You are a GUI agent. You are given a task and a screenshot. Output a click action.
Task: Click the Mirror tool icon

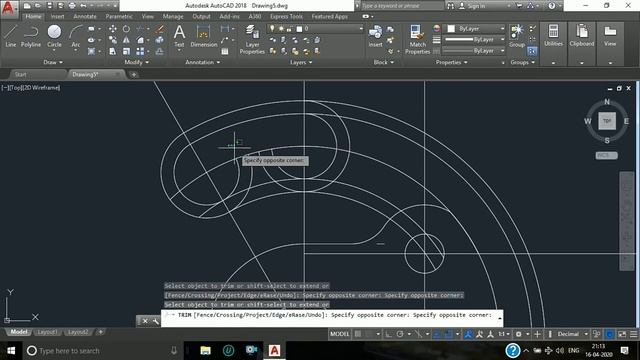[x=127, y=40]
